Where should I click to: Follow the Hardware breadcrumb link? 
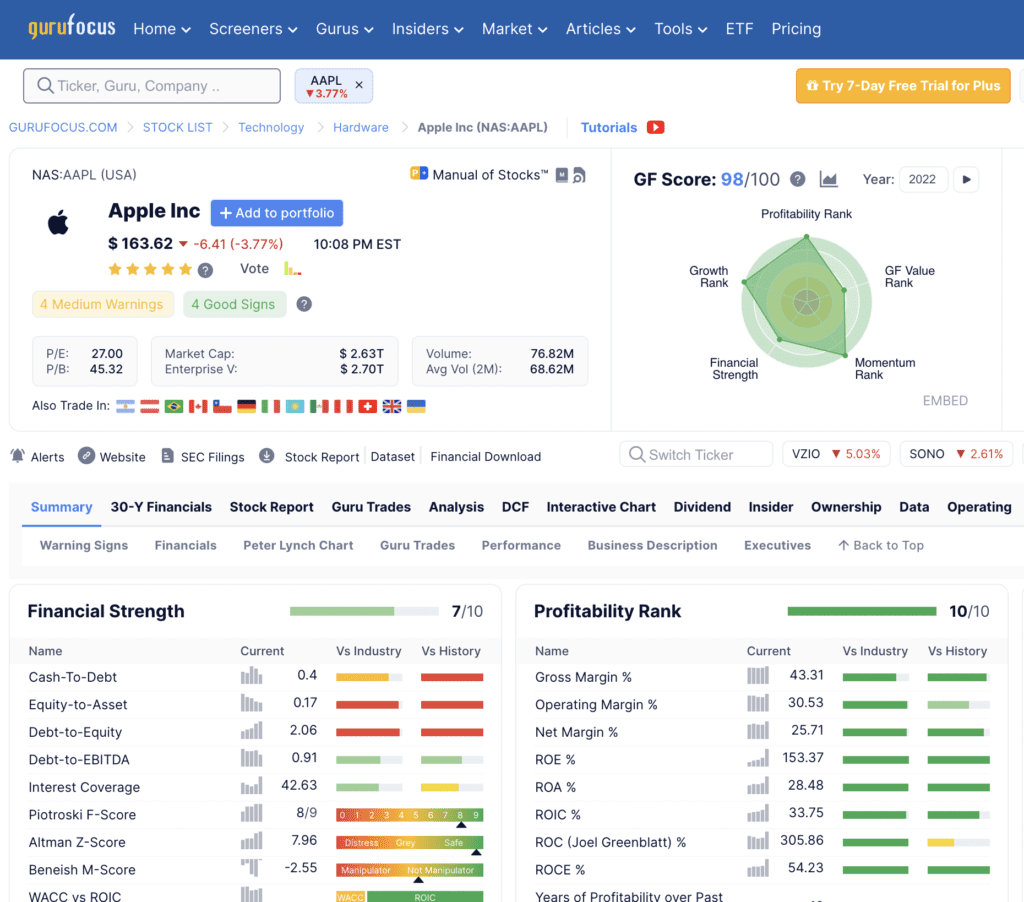360,127
